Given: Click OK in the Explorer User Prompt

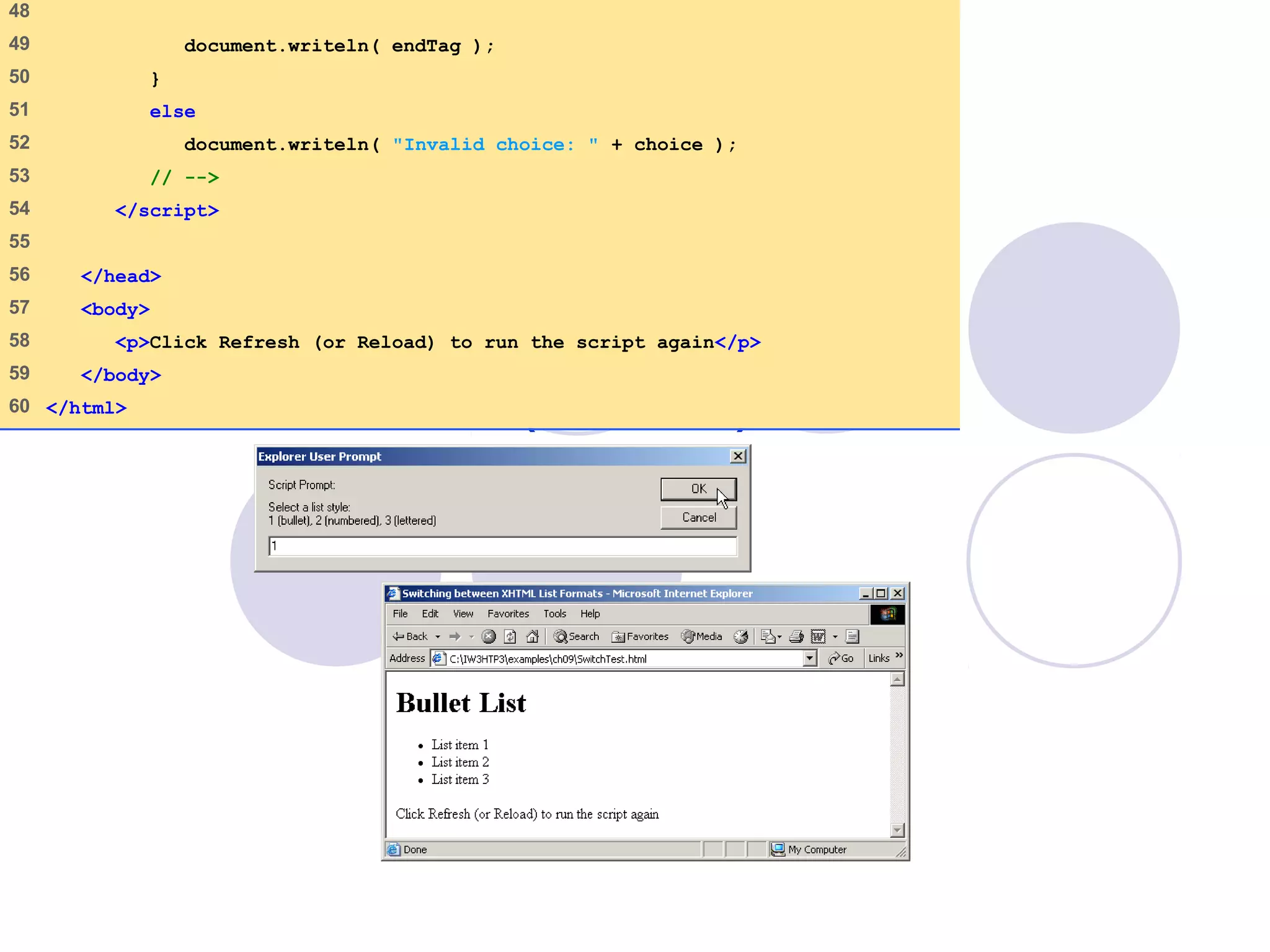Looking at the screenshot, I should (x=699, y=489).
